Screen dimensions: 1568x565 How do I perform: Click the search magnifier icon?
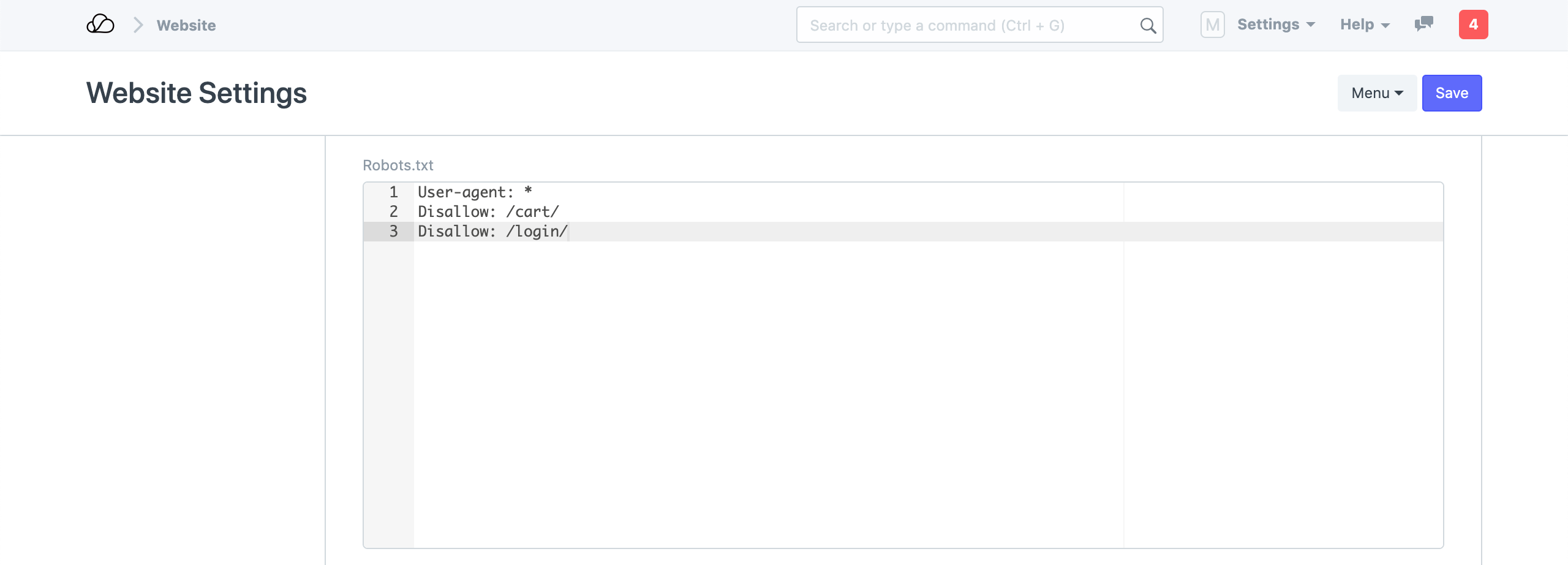point(1148,25)
